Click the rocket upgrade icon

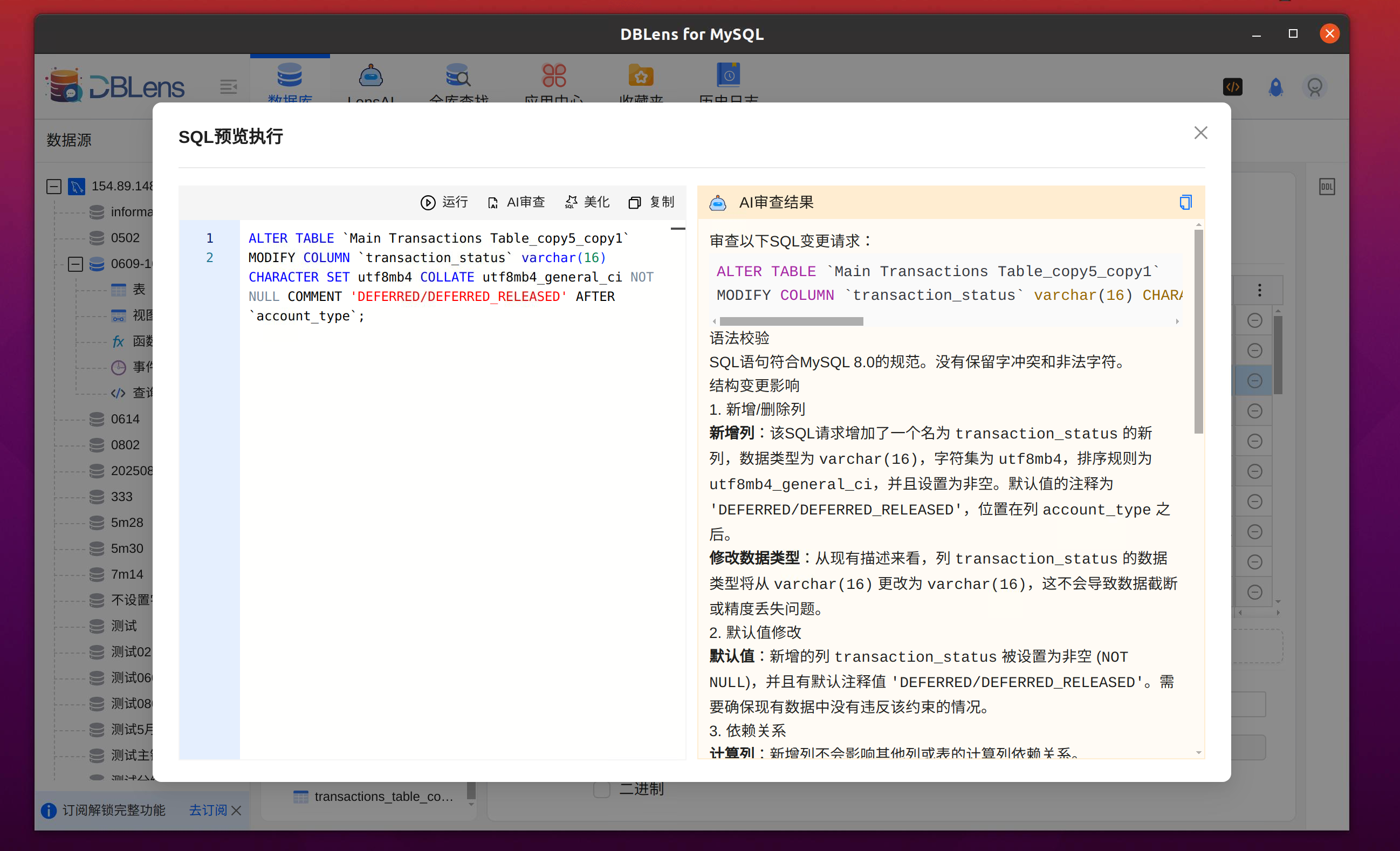pyautogui.click(x=1275, y=87)
